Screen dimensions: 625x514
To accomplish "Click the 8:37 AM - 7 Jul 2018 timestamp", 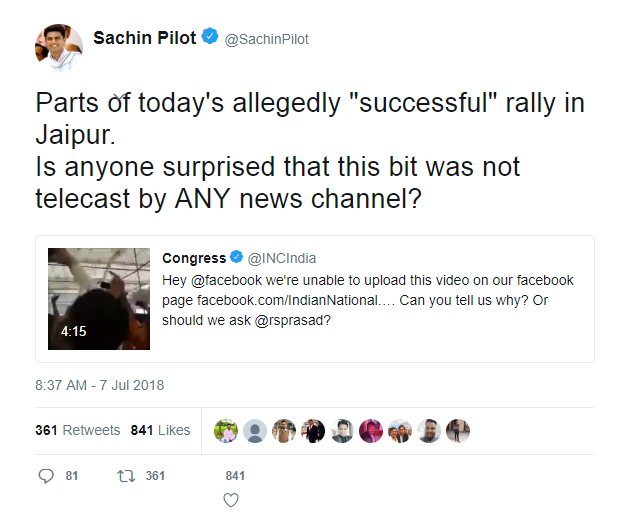I will [100, 385].
